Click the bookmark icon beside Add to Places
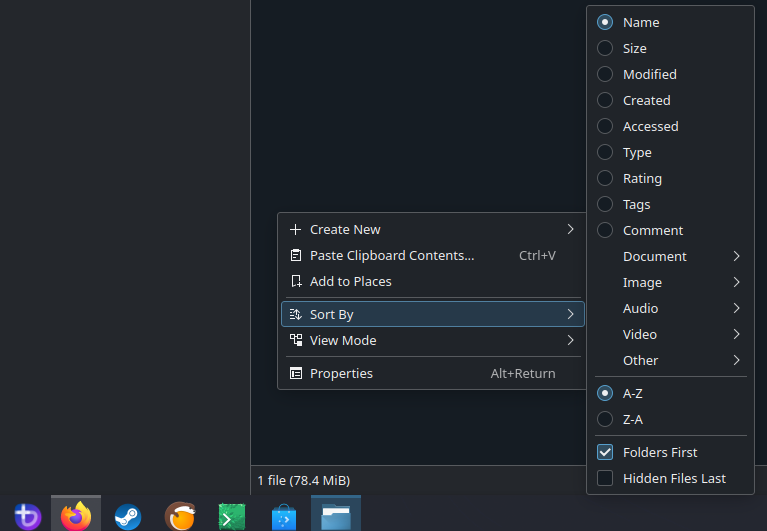767x531 pixels. [x=295, y=281]
